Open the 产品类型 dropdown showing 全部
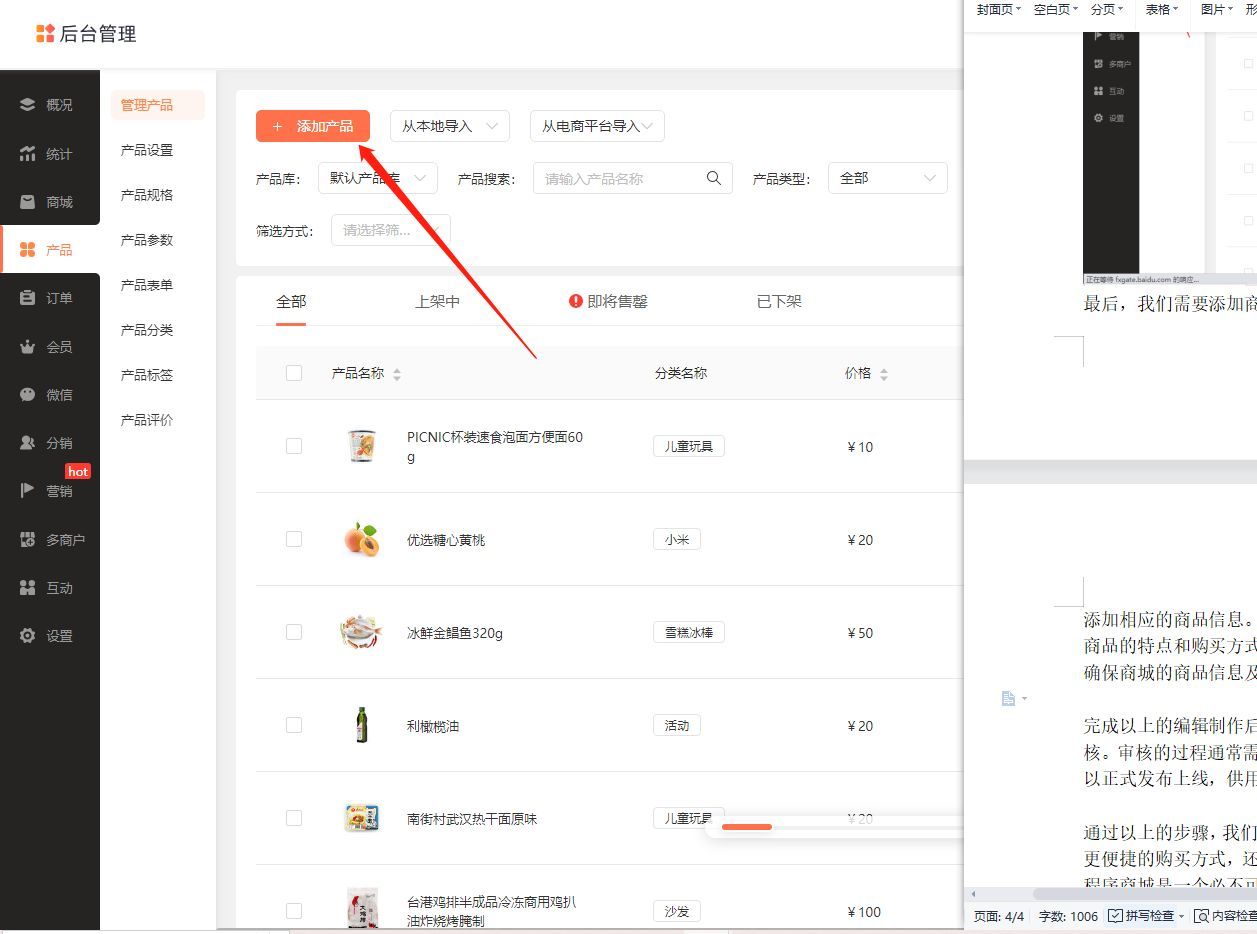The height and width of the screenshot is (934, 1257). (887, 177)
